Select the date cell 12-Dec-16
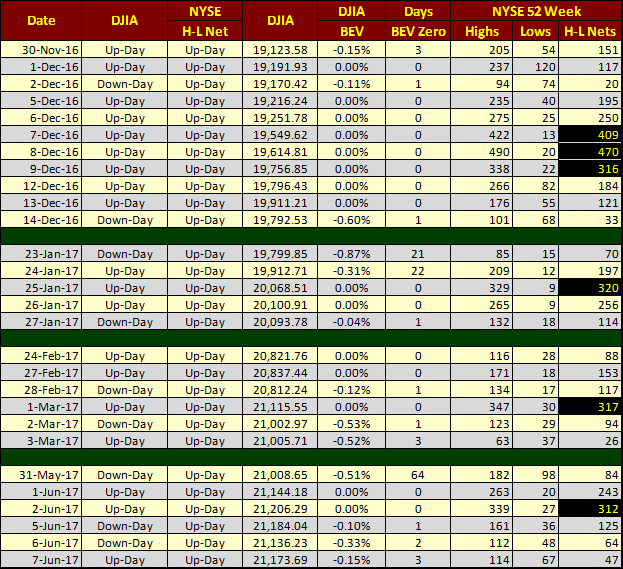Image resolution: width=623 pixels, height=569 pixels. tap(41, 186)
